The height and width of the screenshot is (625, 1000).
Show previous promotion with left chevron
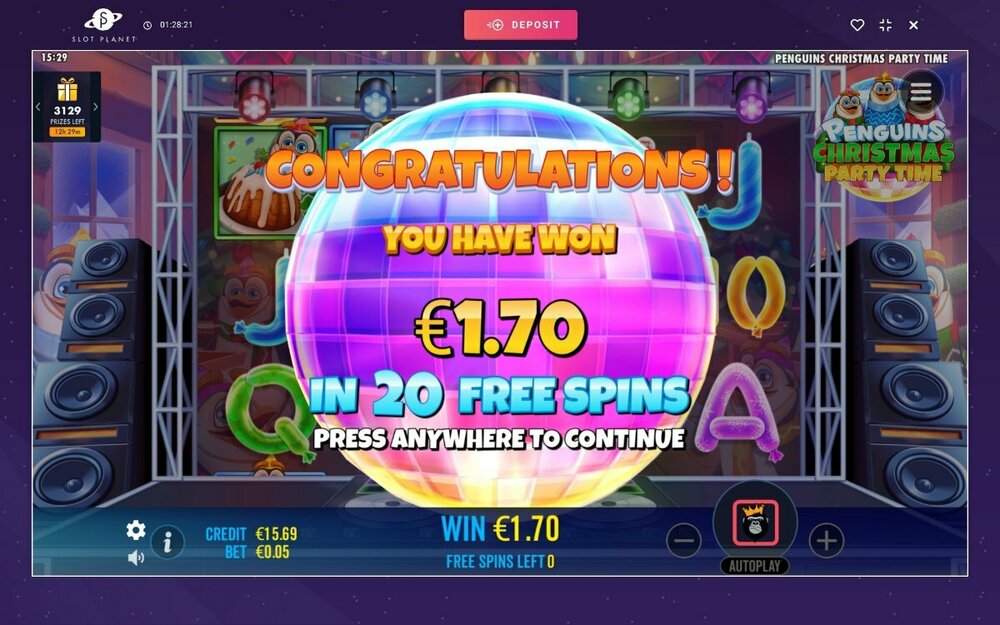[x=38, y=107]
